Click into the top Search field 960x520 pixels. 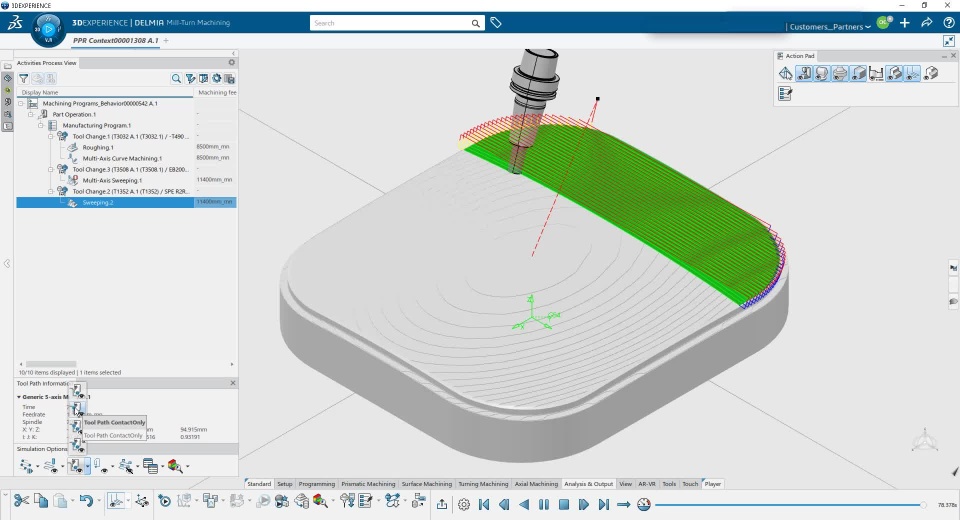(391, 23)
